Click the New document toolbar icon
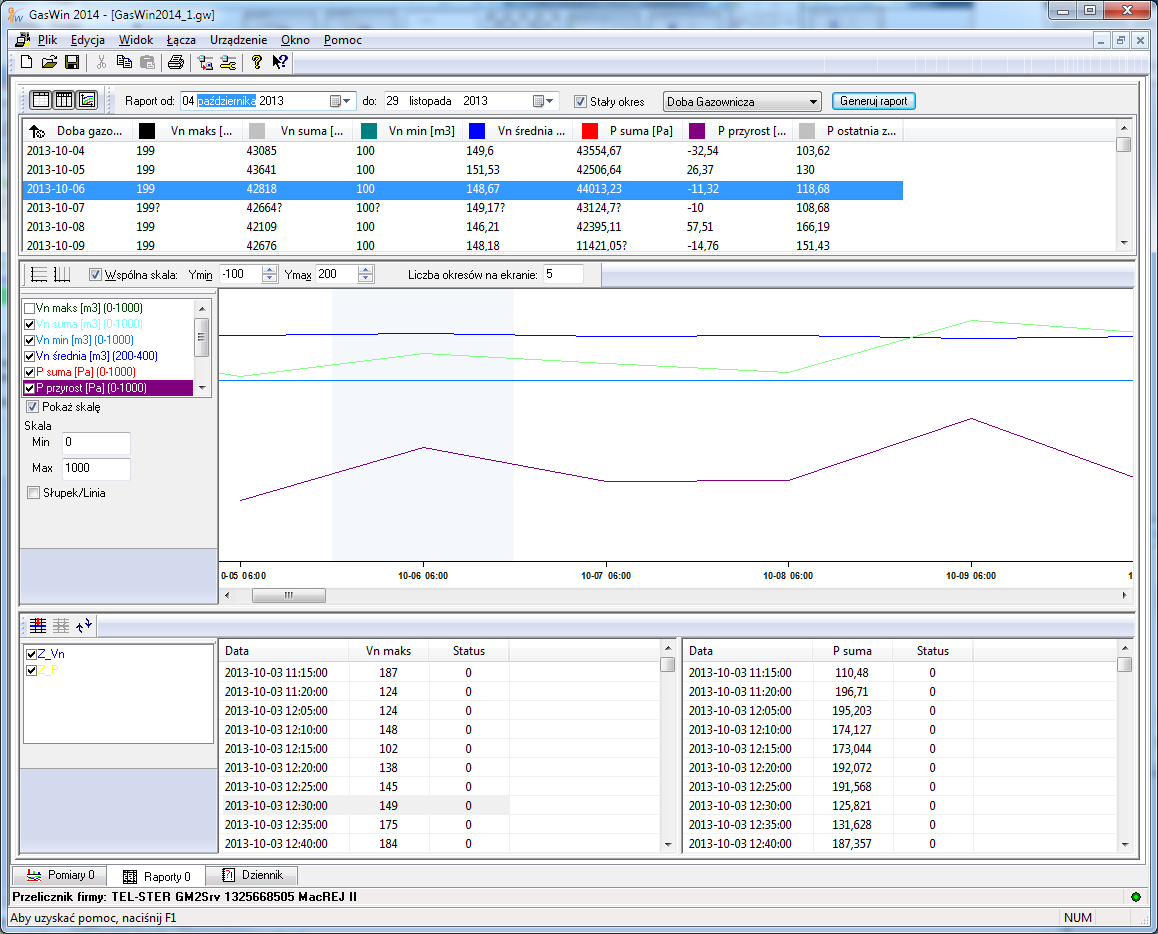Image resolution: width=1158 pixels, height=934 pixels. click(27, 63)
